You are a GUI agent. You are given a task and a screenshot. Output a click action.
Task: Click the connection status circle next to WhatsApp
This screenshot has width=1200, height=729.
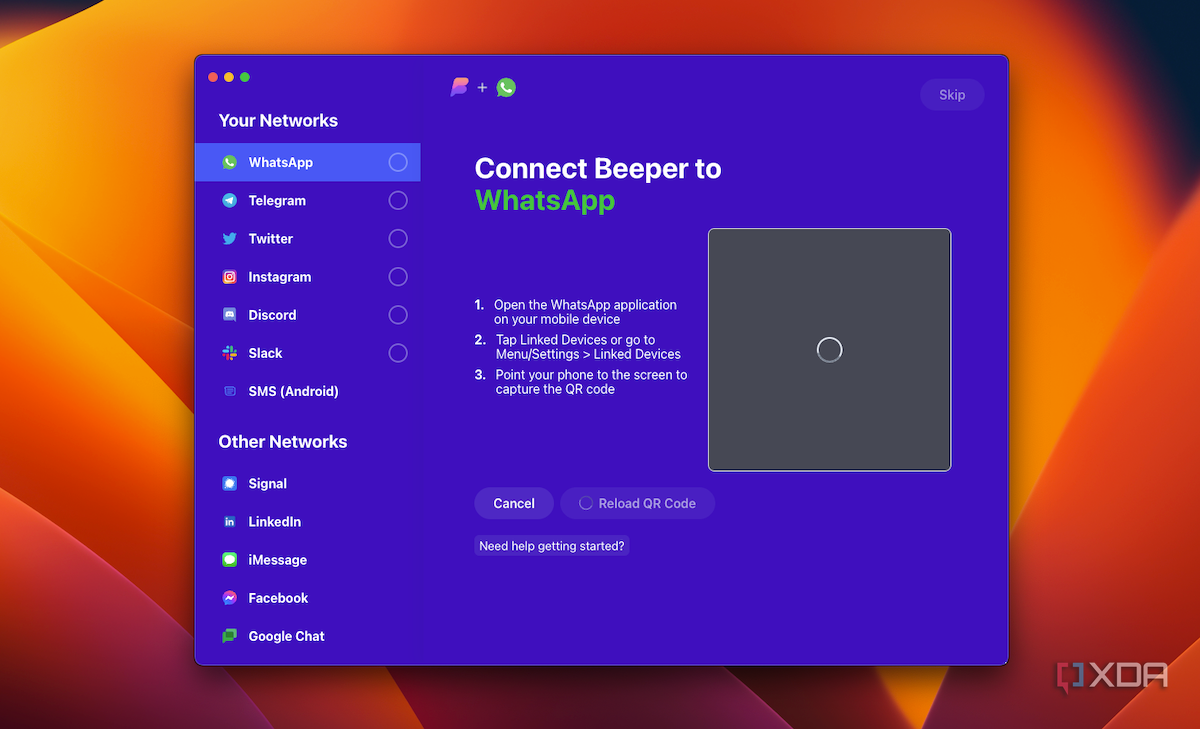pos(397,162)
